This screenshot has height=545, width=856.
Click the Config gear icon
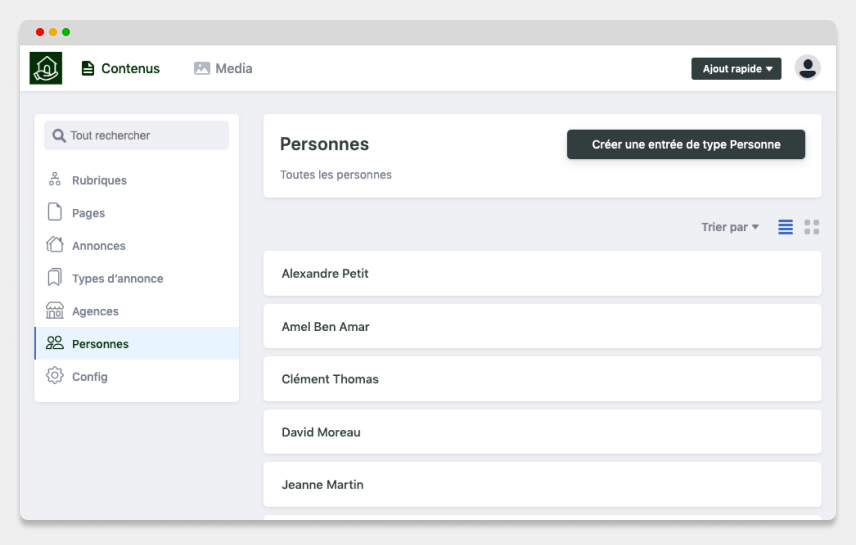56,377
